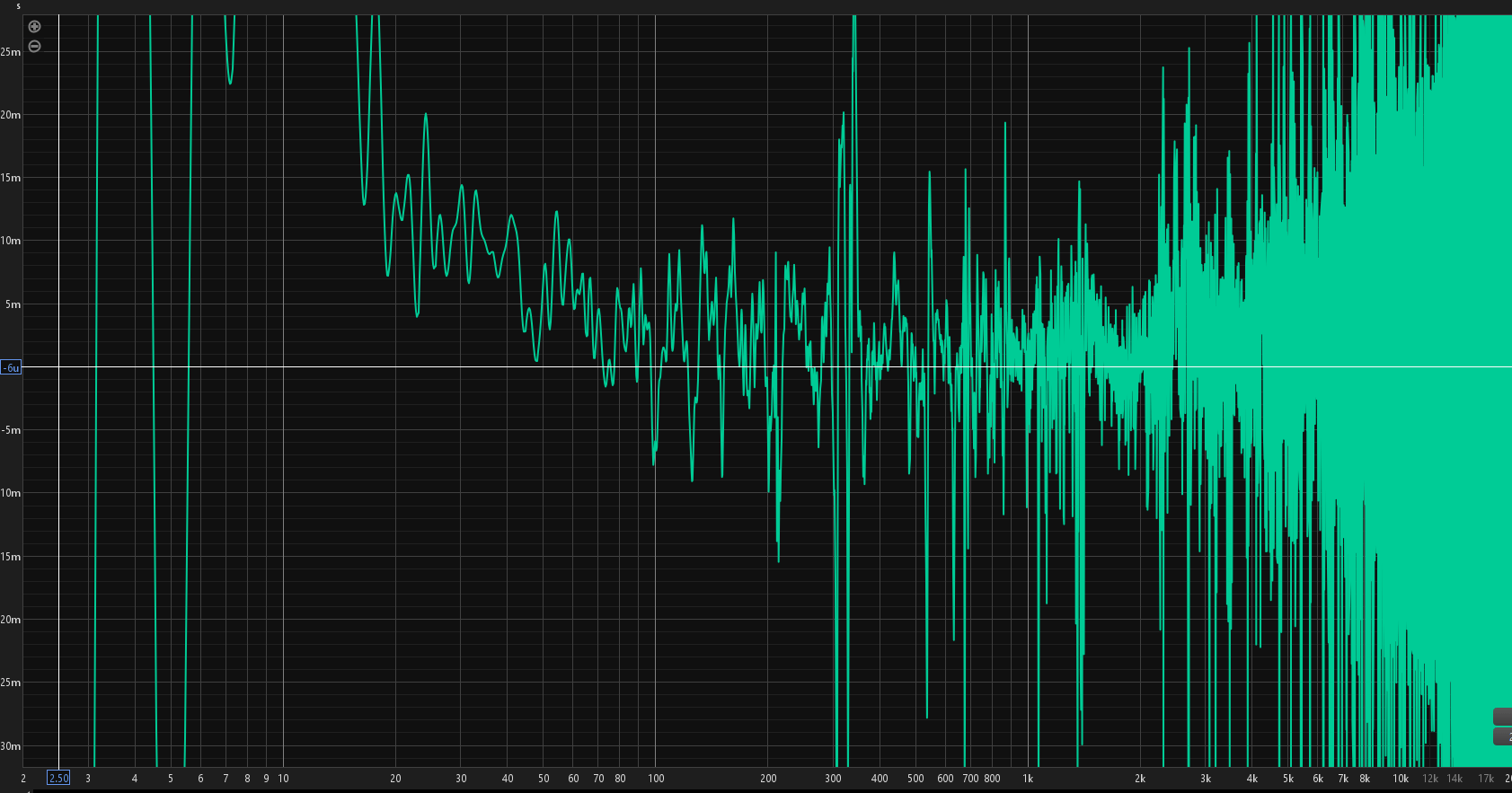This screenshot has width=1512, height=793.
Task: Click the s unit label above vertical axis
Action: tap(18, 6)
